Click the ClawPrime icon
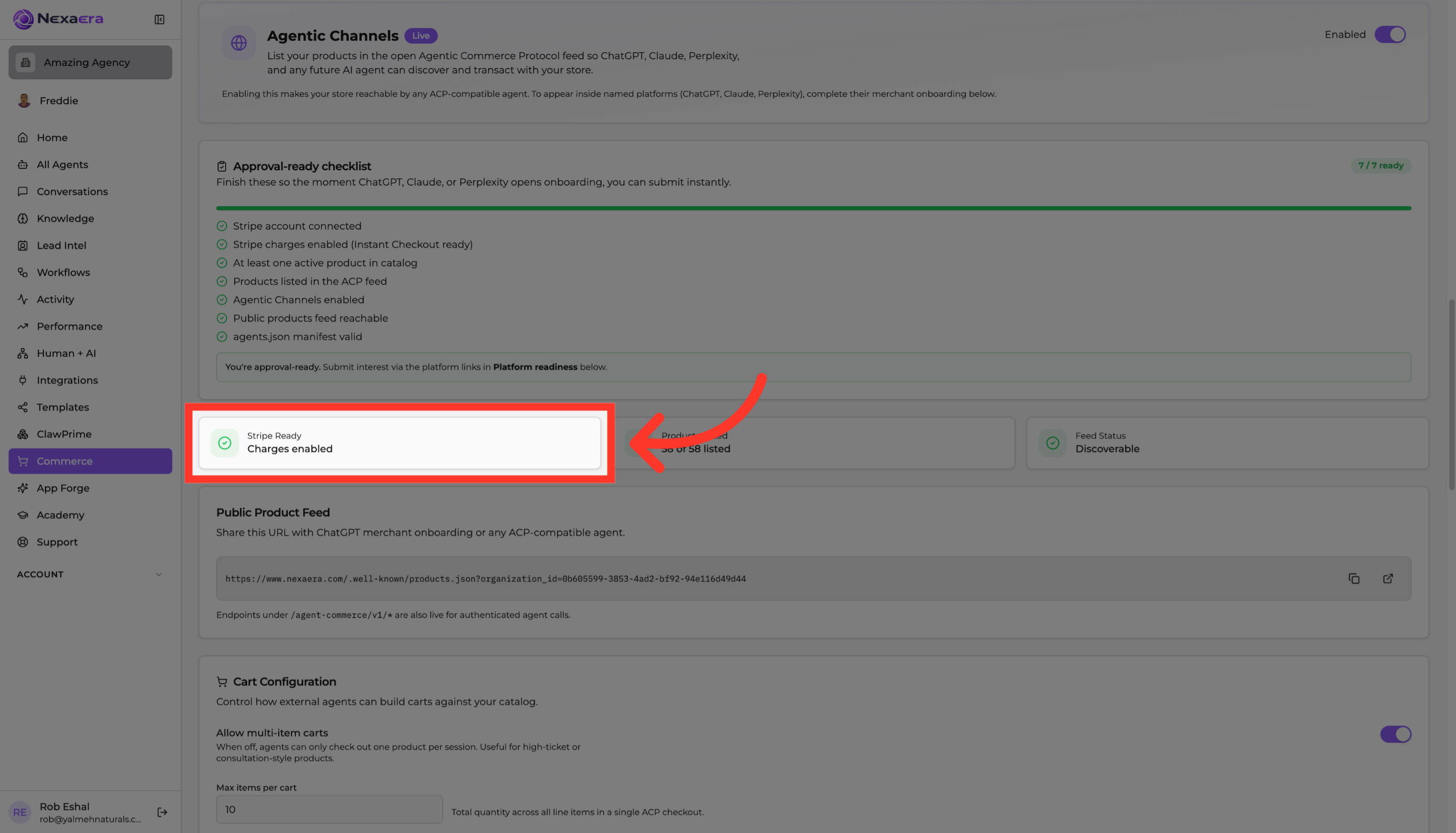The image size is (1456, 833). coord(23,434)
